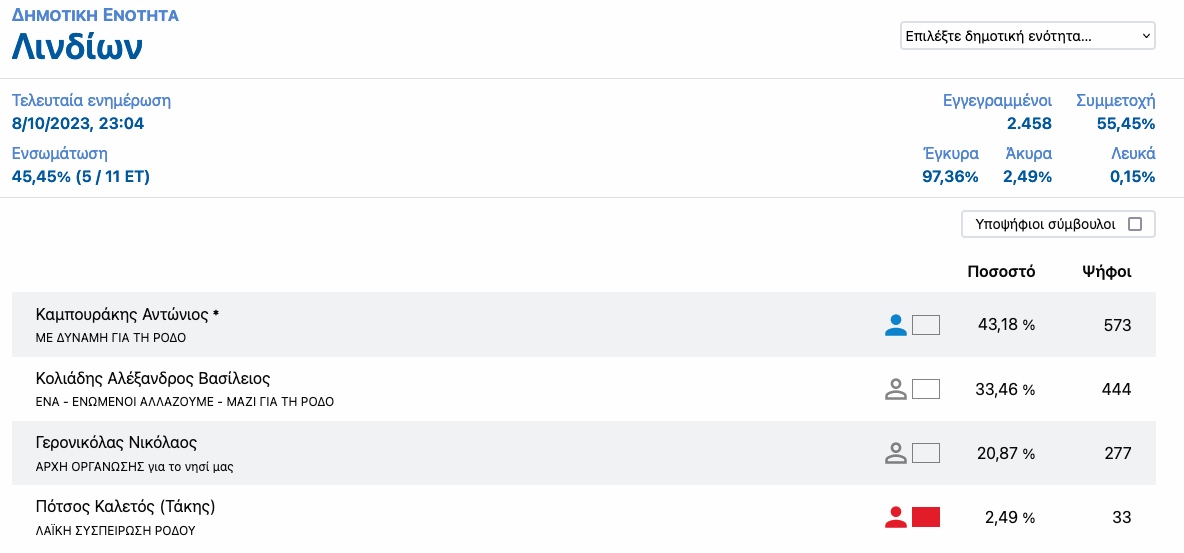Click the grey person icon for Γερονικόλας Νικόλαος
1184x553 pixels.
[x=896, y=454]
